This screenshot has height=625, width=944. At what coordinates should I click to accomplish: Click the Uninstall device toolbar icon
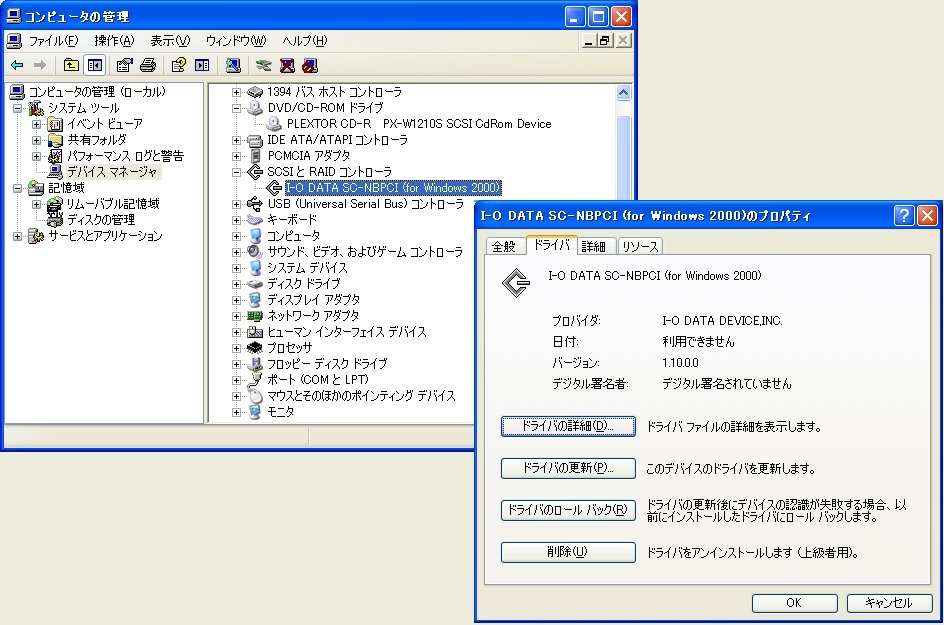(287, 64)
